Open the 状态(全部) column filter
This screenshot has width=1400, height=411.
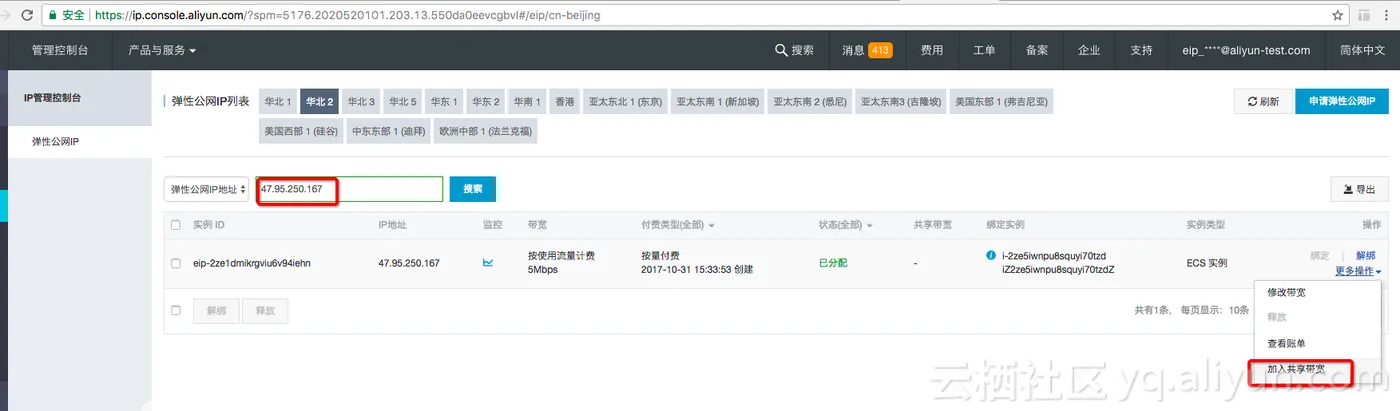[x=846, y=225]
